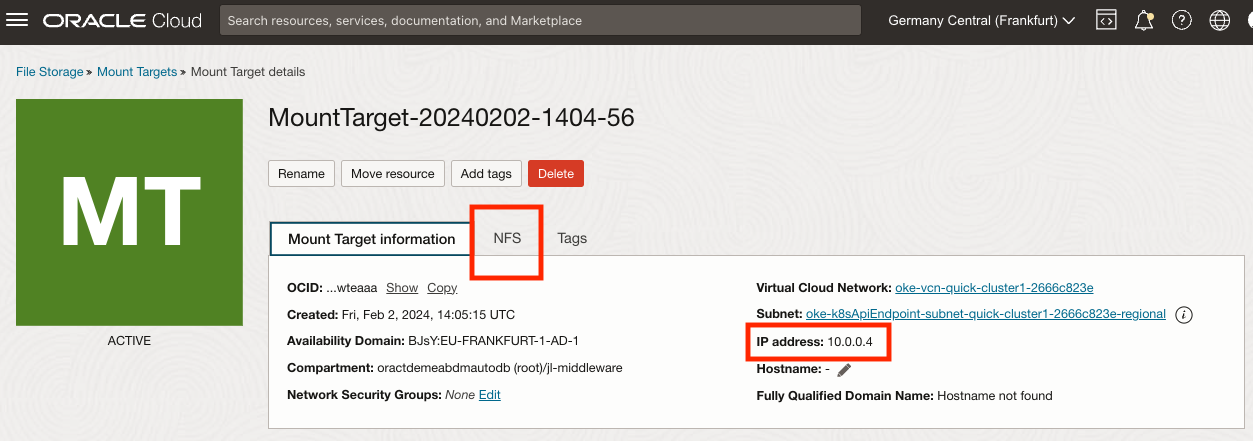Select Mount Target information tab
This screenshot has width=1253, height=441.
click(371, 239)
